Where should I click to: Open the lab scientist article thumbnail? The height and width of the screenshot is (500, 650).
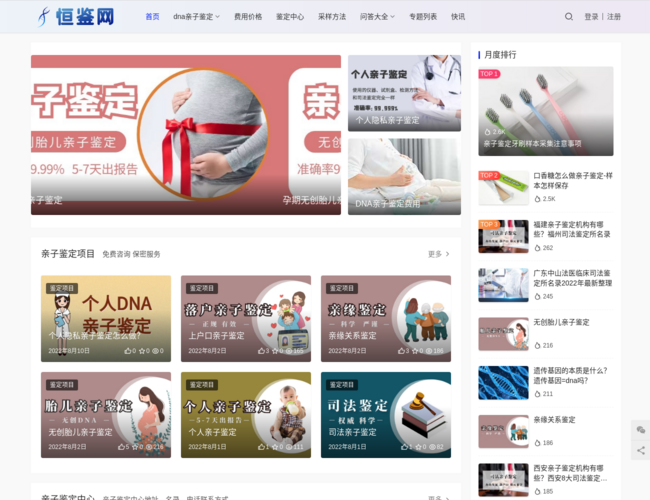click(x=503, y=285)
